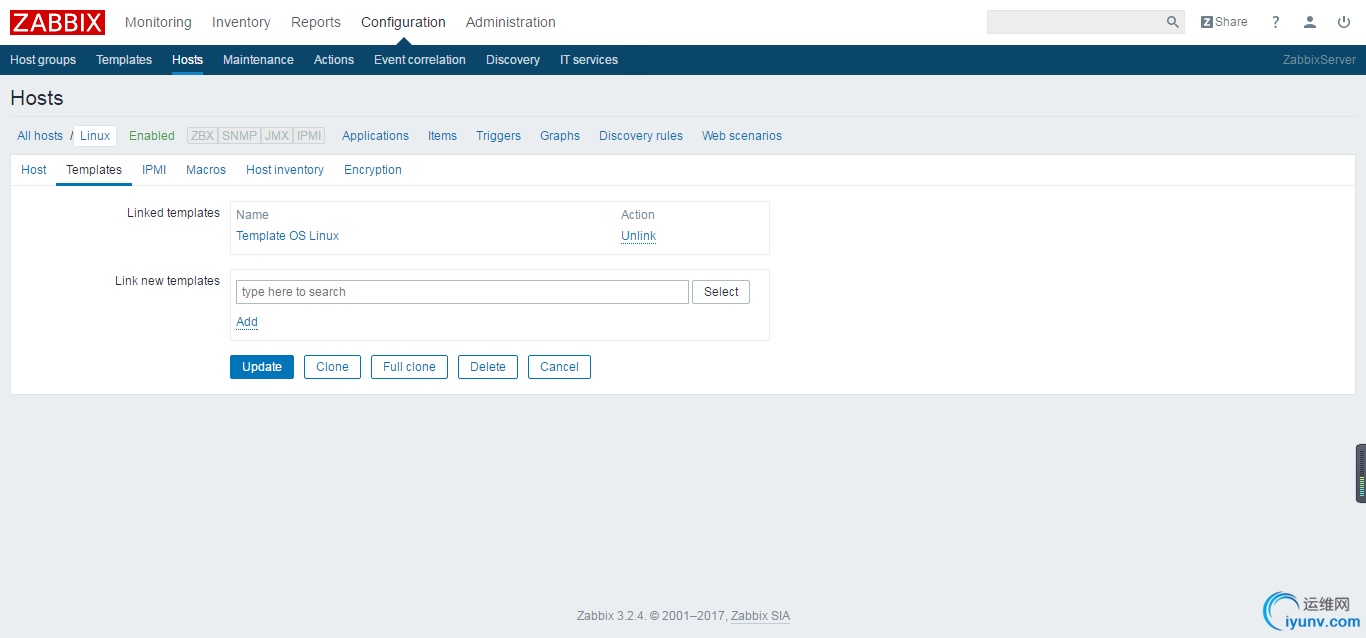
Task: Open IT services submenu
Action: tap(589, 60)
